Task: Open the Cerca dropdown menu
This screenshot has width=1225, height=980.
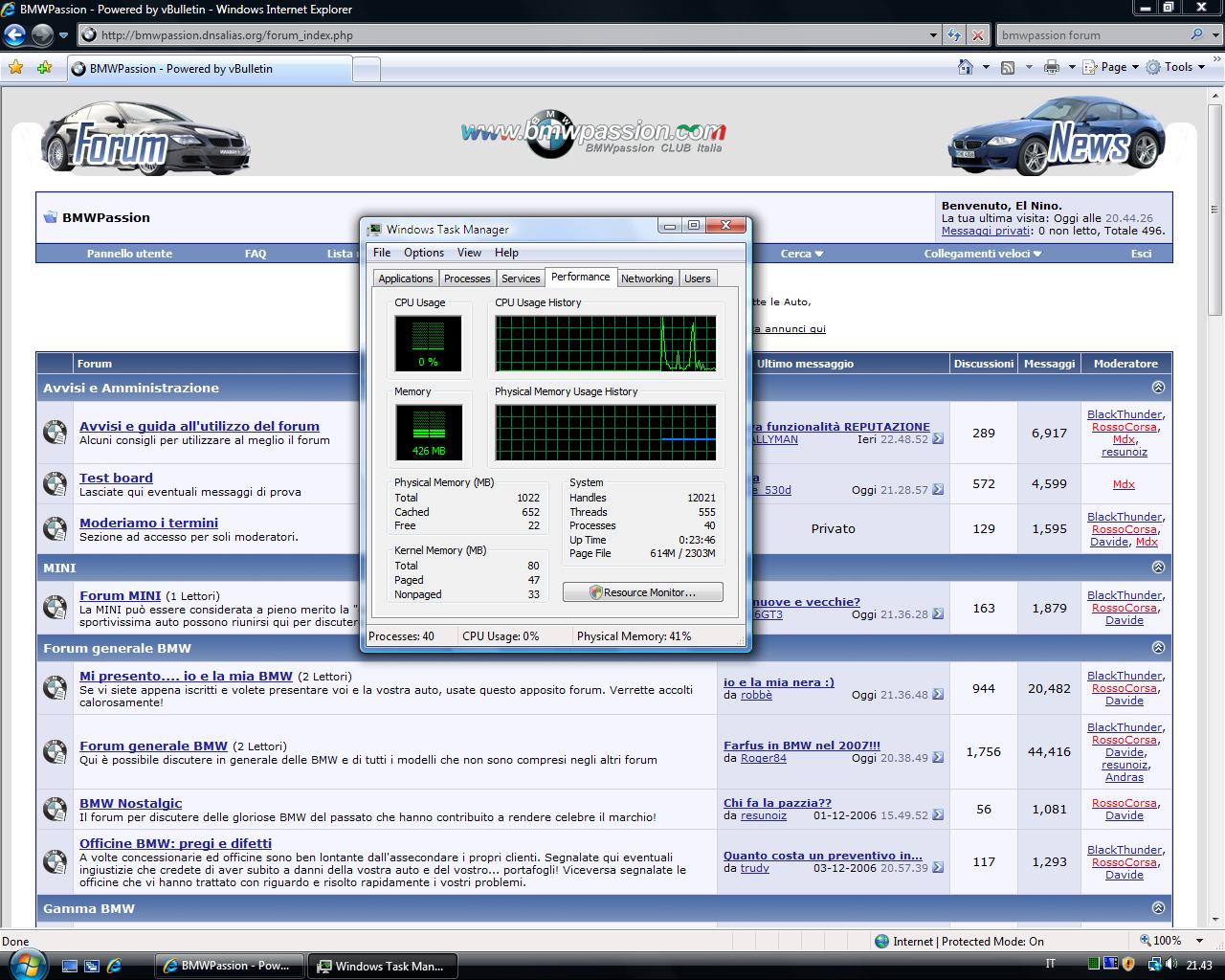Action: pos(801,254)
